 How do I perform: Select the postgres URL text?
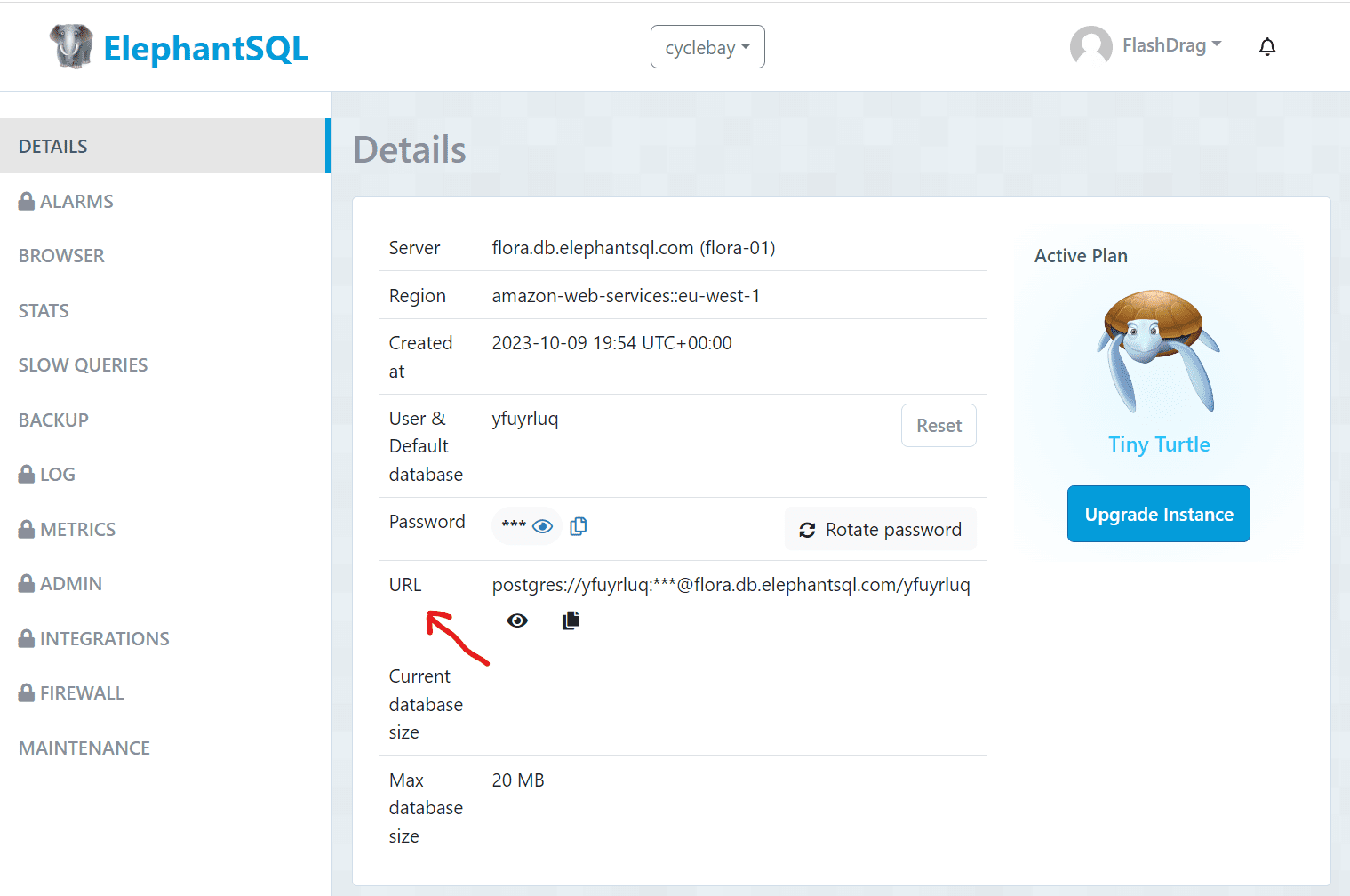[x=731, y=585]
